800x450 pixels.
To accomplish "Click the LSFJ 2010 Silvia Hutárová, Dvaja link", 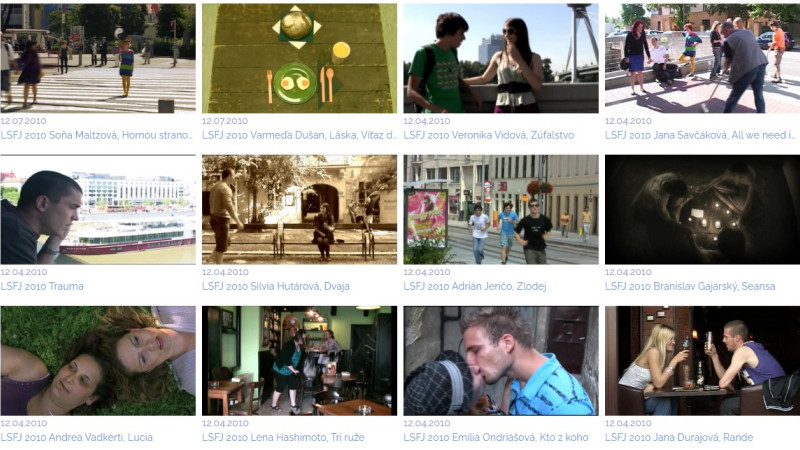I will [x=276, y=286].
